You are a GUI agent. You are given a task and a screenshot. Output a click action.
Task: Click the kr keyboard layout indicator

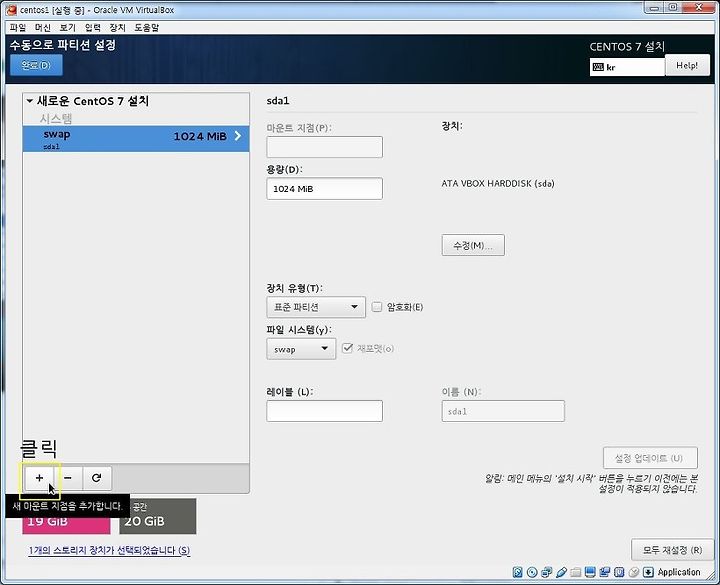(x=627, y=67)
